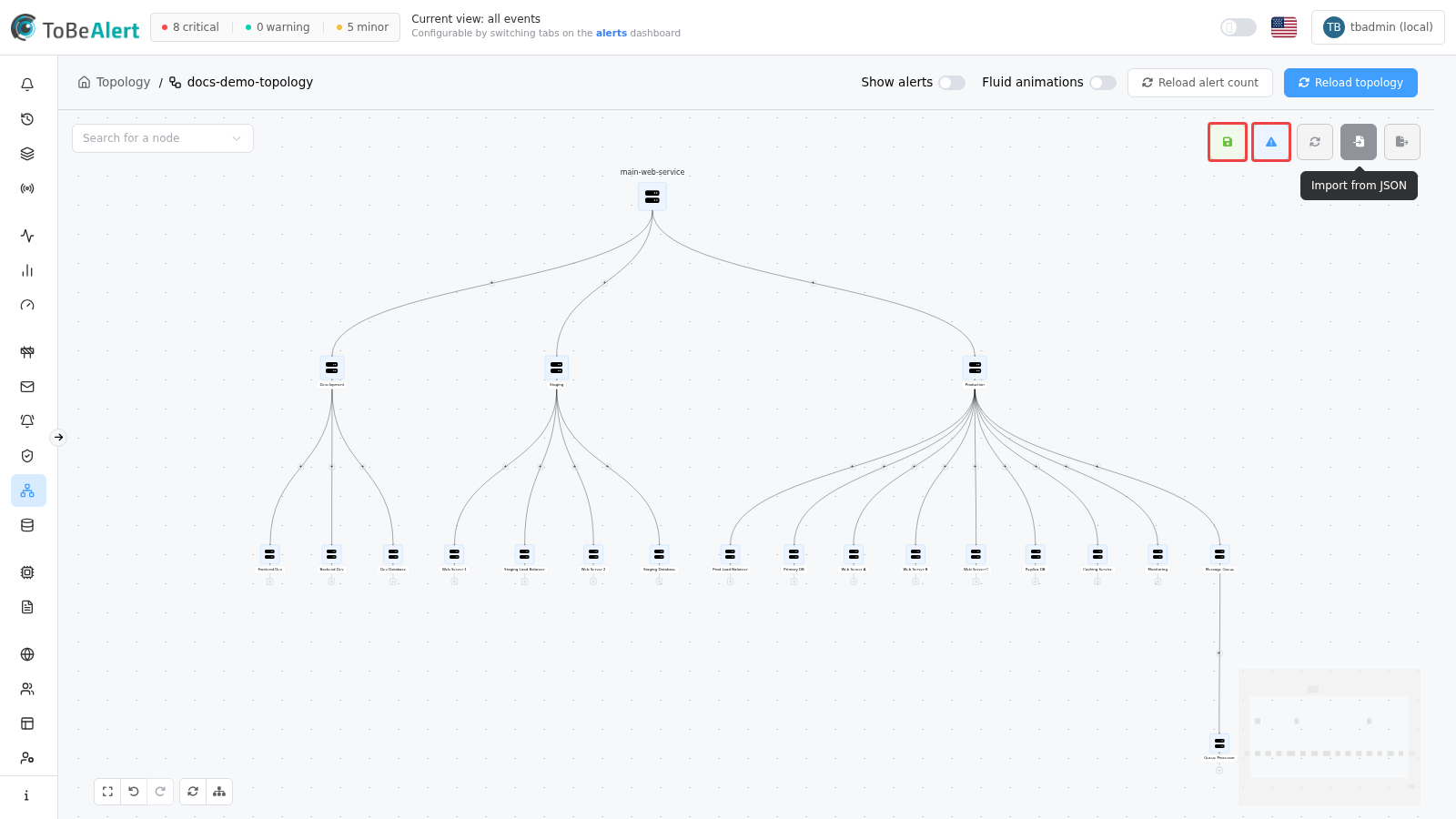The width and height of the screenshot is (1456, 819).
Task: Select the Replica DB node
Action: pyautogui.click(x=1036, y=554)
